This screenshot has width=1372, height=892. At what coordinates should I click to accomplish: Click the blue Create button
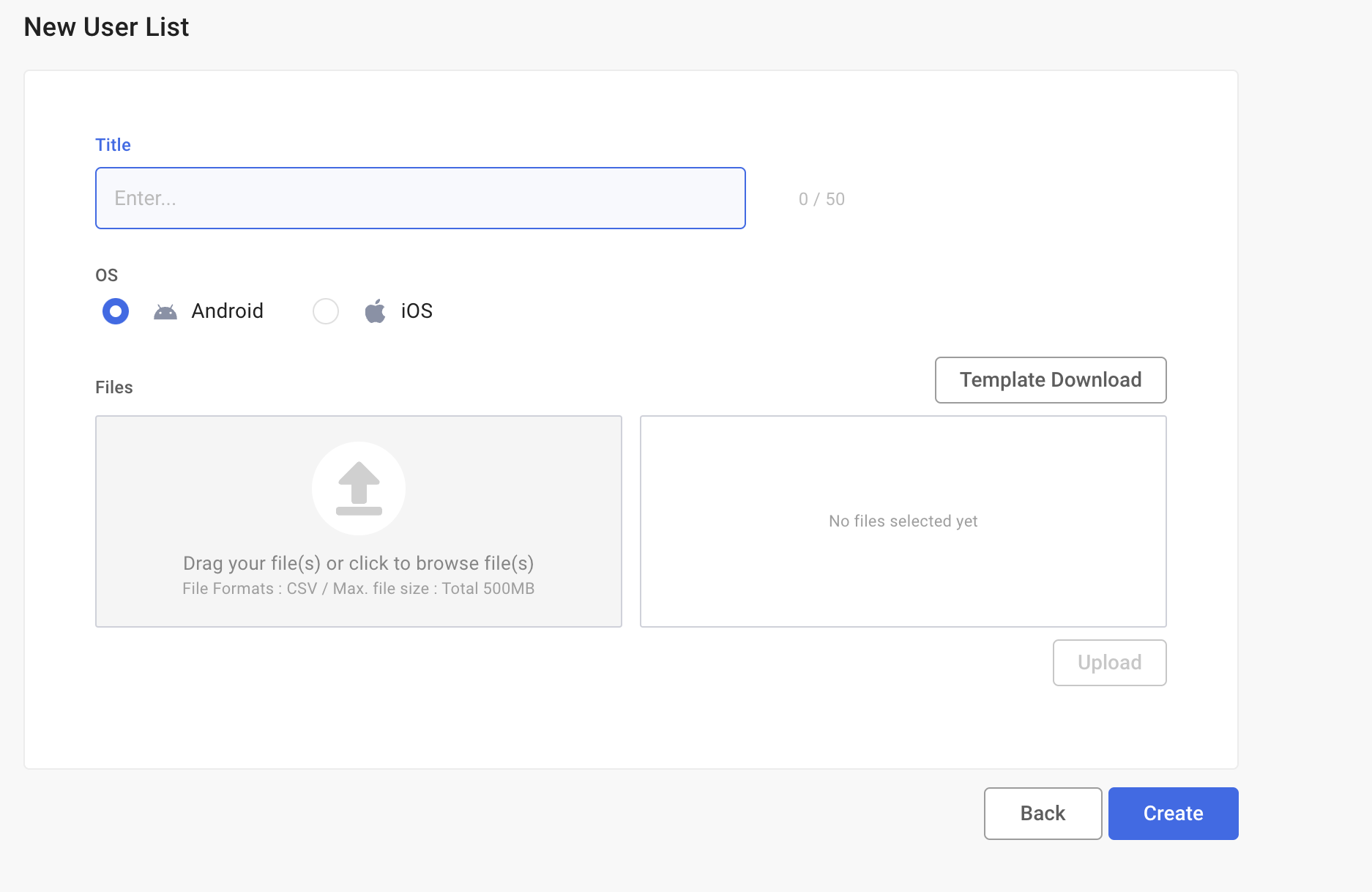tap(1173, 814)
